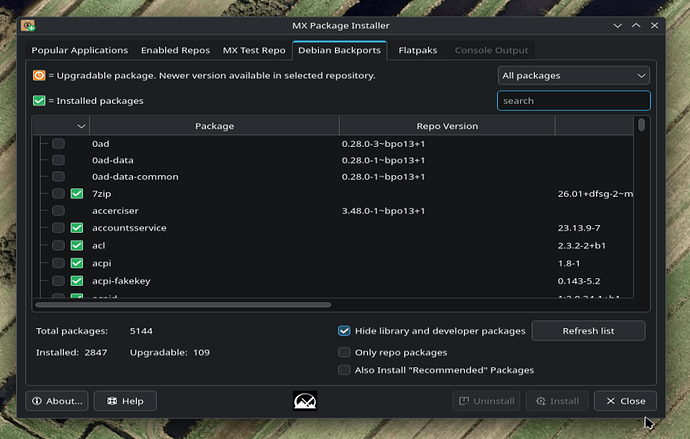Click the green installed icon beside acpi-fakekey
Screen dimensions: 690x439
point(77,281)
